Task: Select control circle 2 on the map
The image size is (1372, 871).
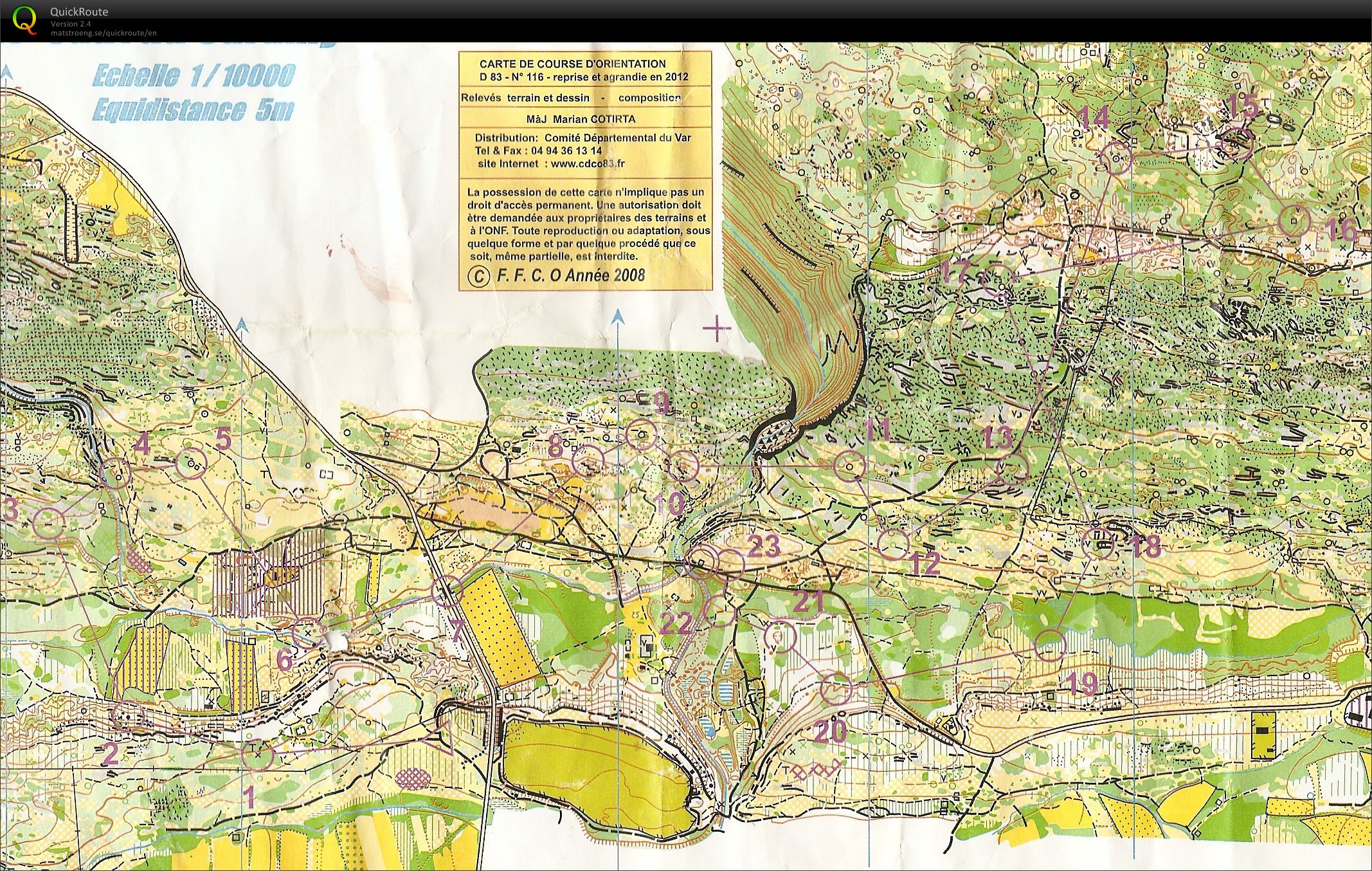Action: click(129, 716)
